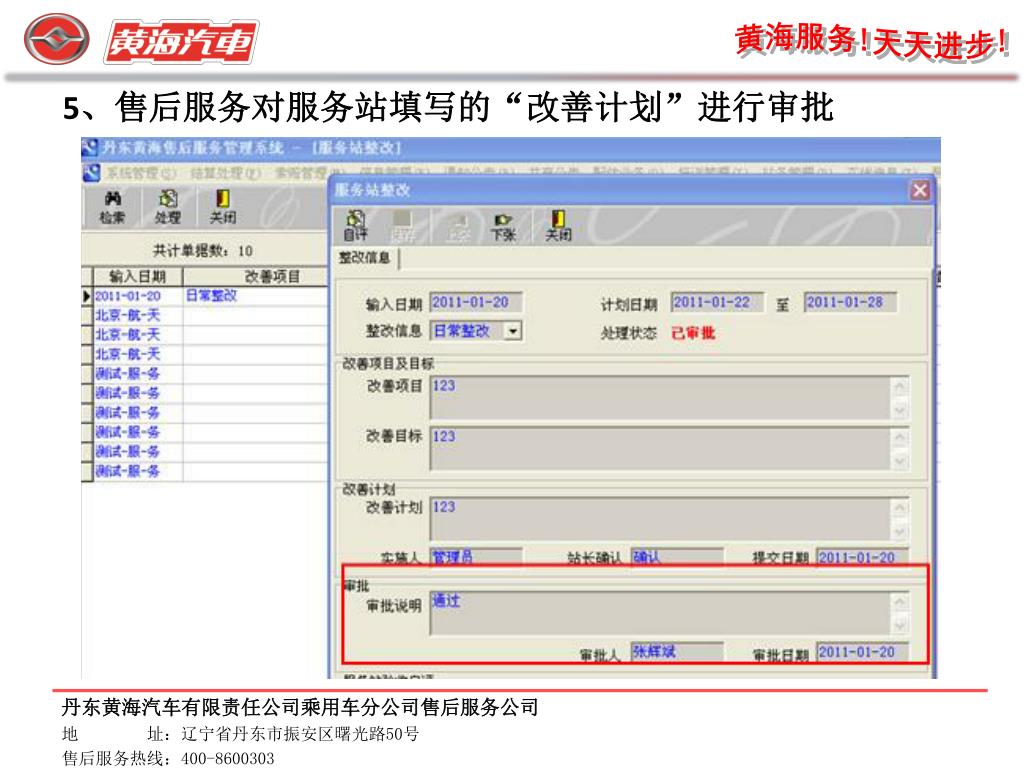Click the scroll-up arrow of 改善项目 text area
The height and width of the screenshot is (768, 1024).
(x=900, y=387)
